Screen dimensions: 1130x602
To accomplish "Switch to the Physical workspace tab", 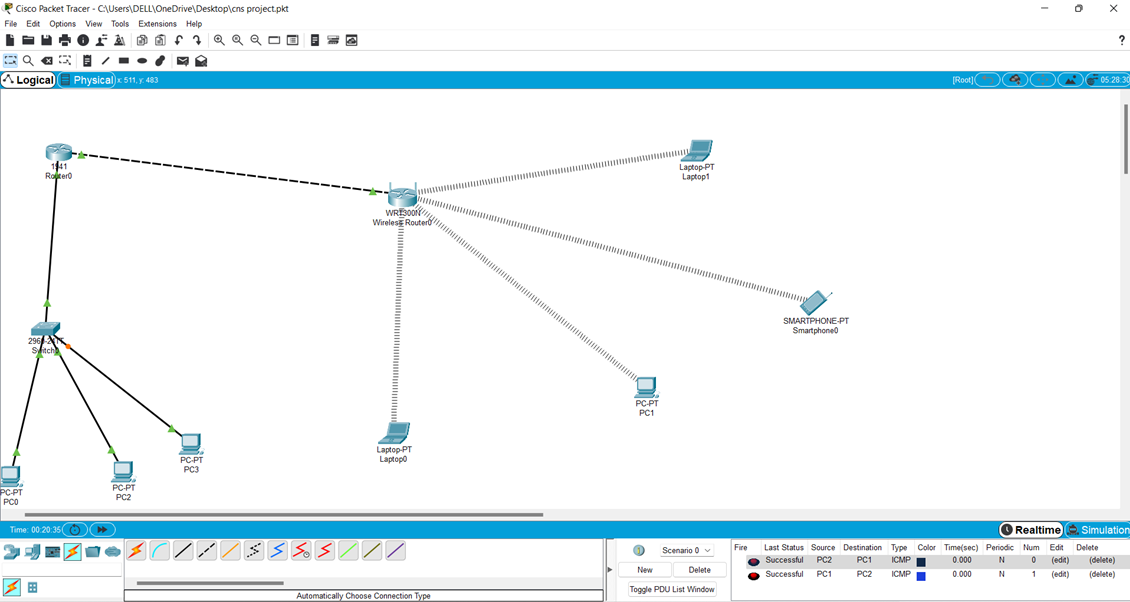I will click(x=86, y=79).
